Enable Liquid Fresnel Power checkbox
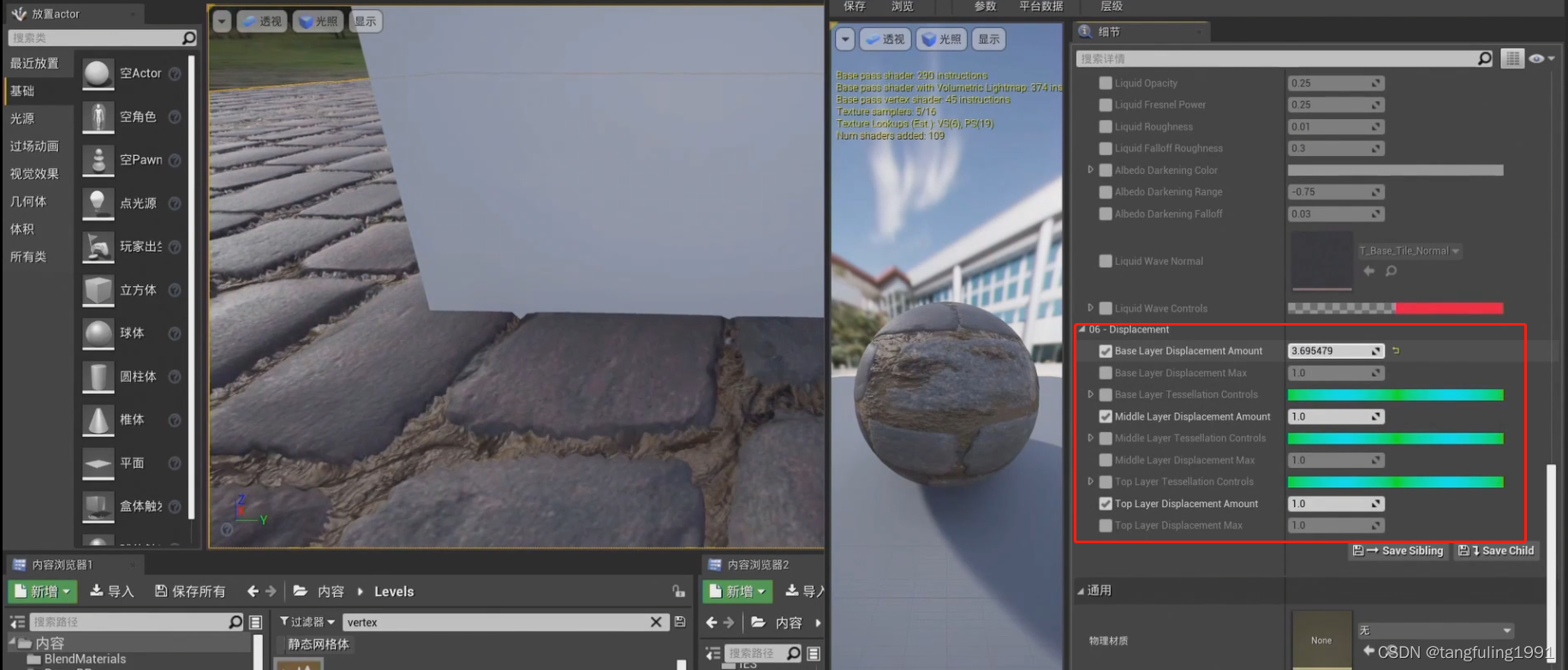Screen dimensions: 1568x670 (1106, 105)
